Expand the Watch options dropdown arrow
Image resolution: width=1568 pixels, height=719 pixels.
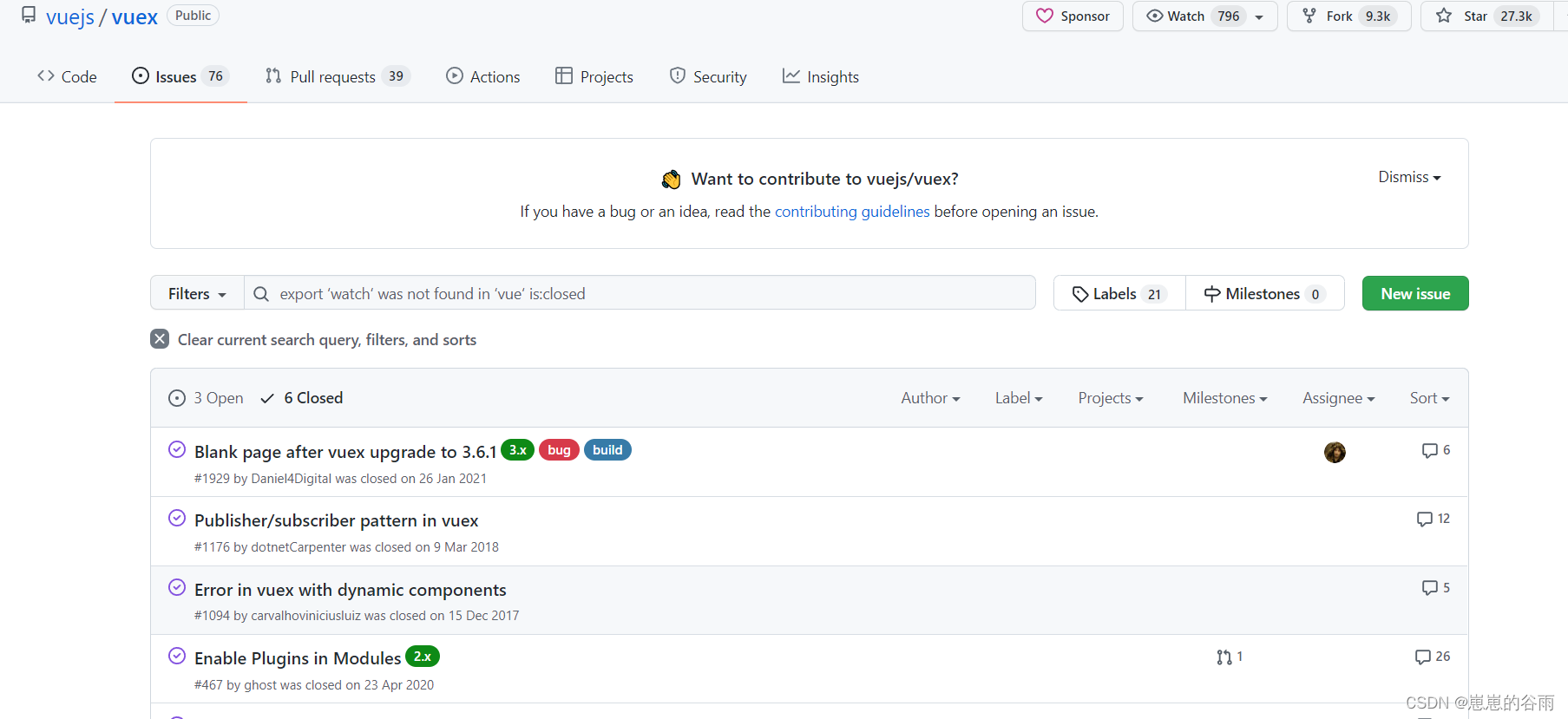1259,16
